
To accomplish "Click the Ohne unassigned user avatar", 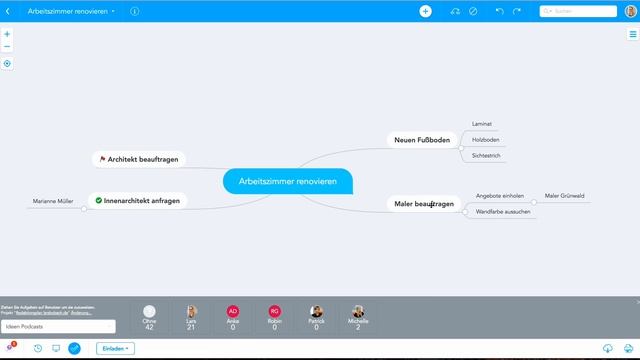I will (x=149, y=311).
